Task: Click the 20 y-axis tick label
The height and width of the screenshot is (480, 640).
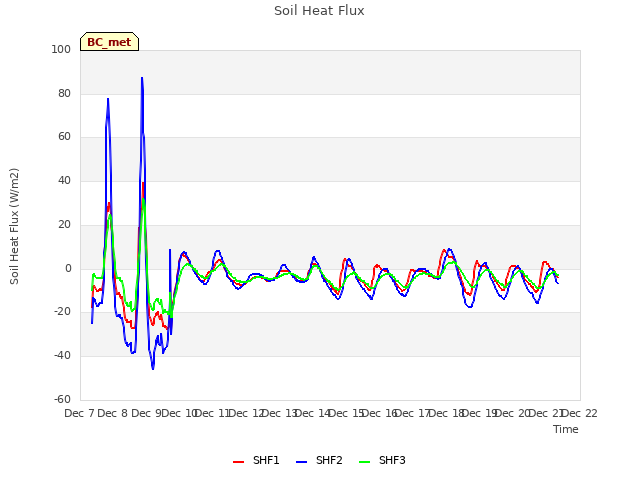Action: tap(64, 224)
